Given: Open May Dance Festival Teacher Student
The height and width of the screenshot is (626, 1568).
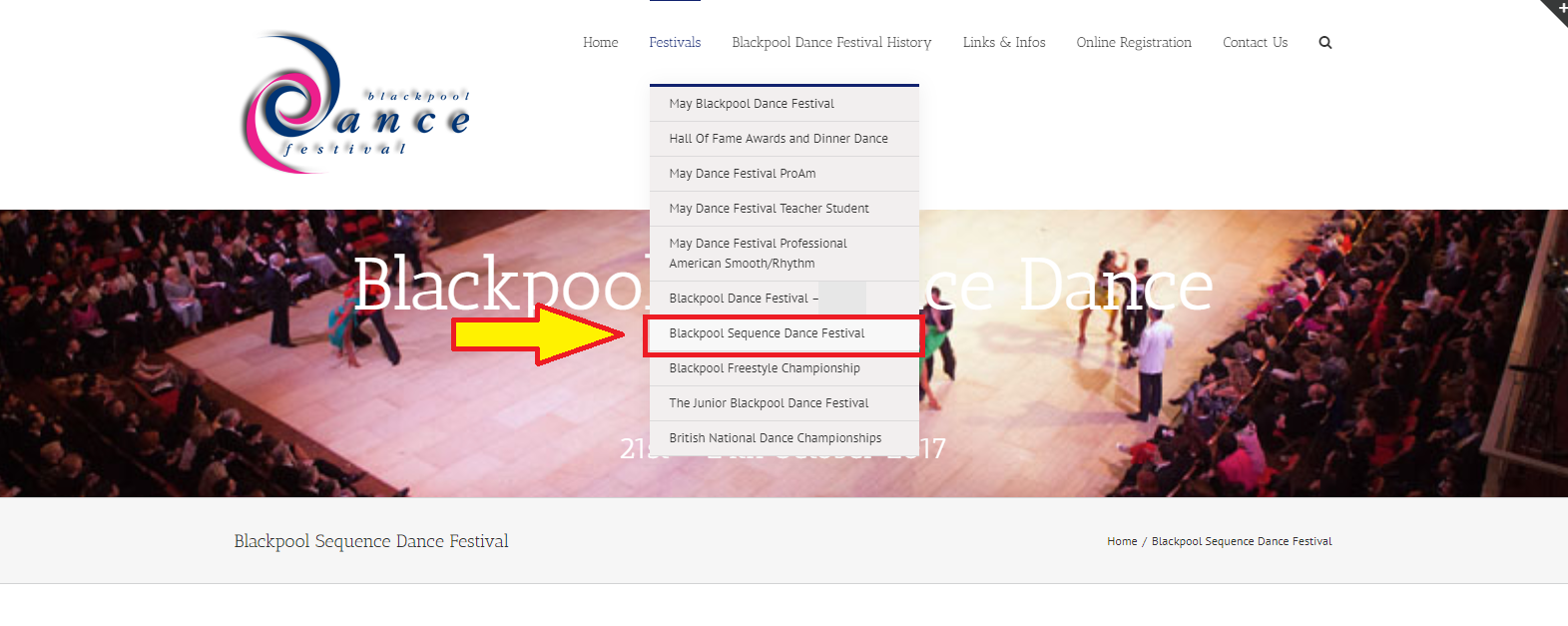Looking at the screenshot, I should click(x=784, y=209).
